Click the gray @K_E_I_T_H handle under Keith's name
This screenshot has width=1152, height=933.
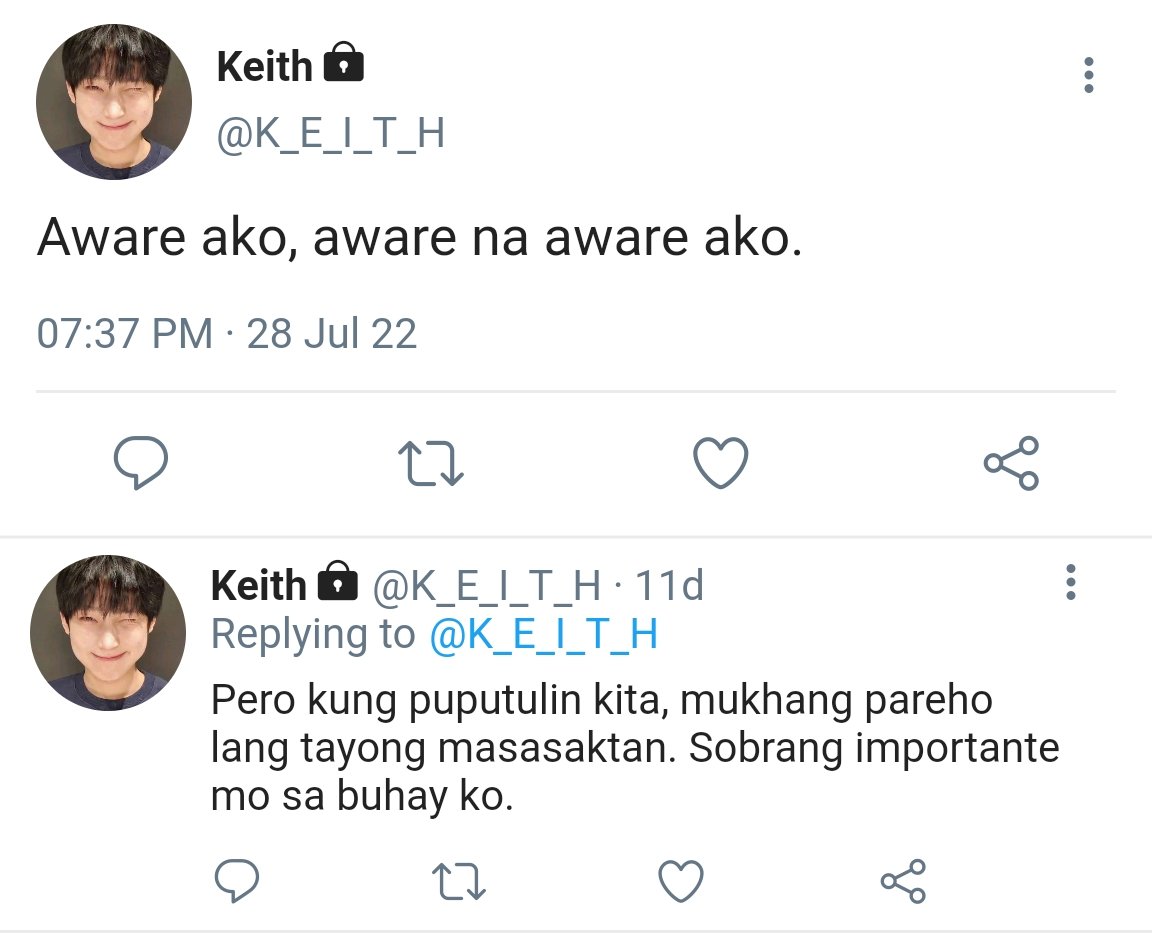(x=331, y=134)
